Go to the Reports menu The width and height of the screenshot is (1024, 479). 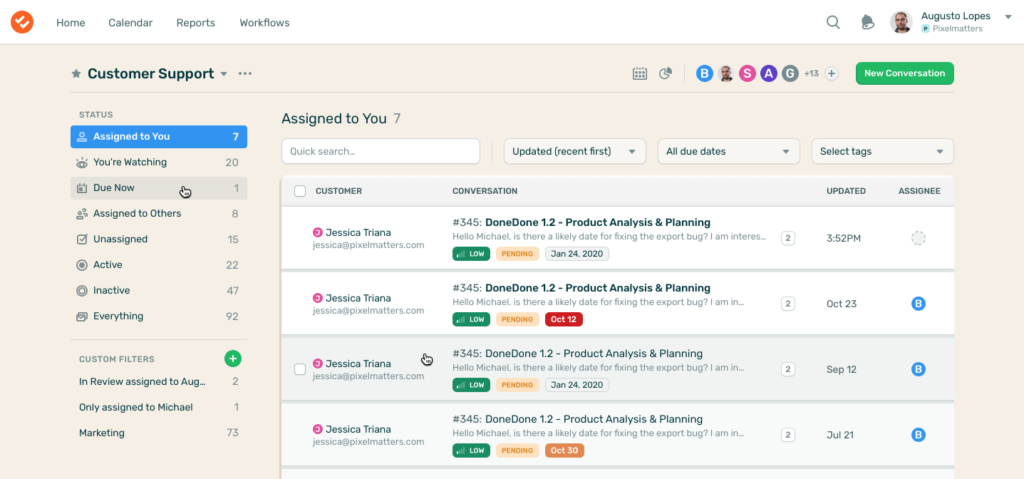pos(195,22)
